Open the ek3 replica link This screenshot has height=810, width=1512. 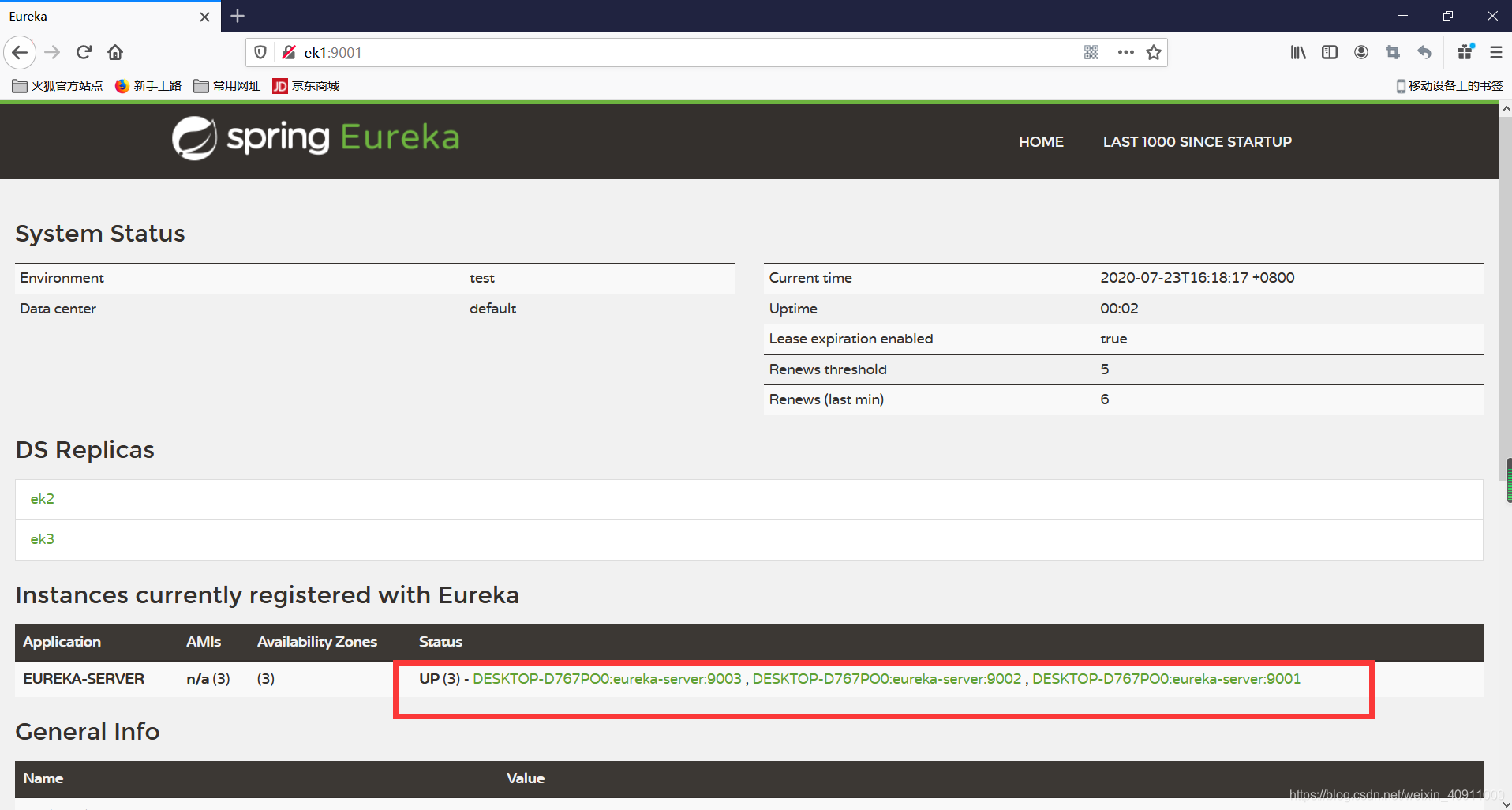pyautogui.click(x=43, y=539)
